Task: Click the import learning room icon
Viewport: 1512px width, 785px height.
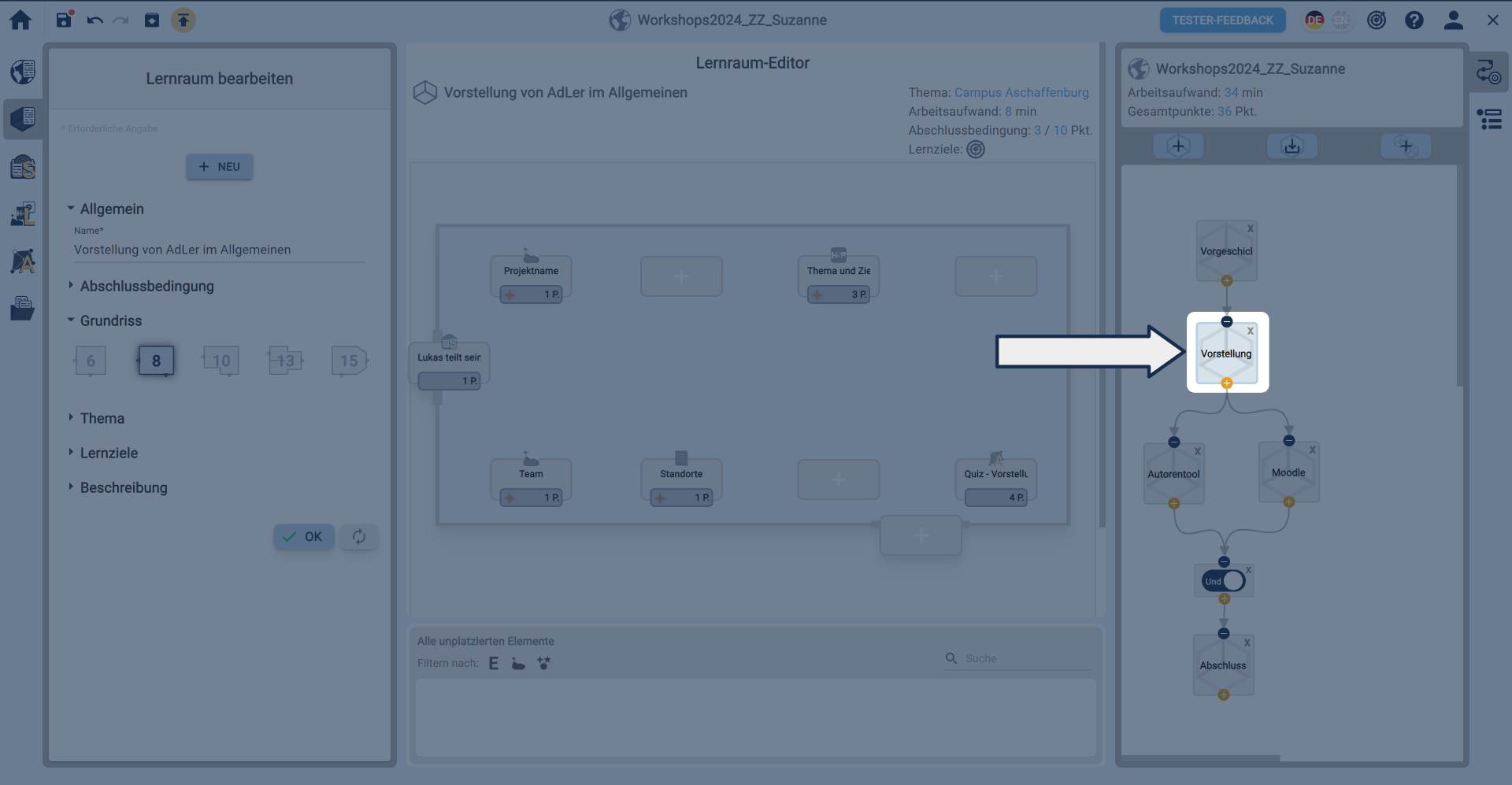Action: [1291, 146]
